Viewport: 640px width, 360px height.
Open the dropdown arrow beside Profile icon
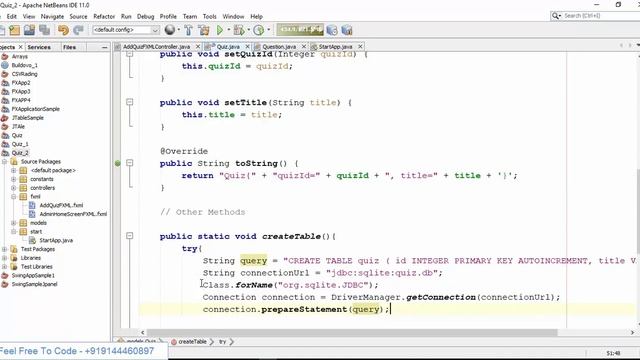(268, 30)
